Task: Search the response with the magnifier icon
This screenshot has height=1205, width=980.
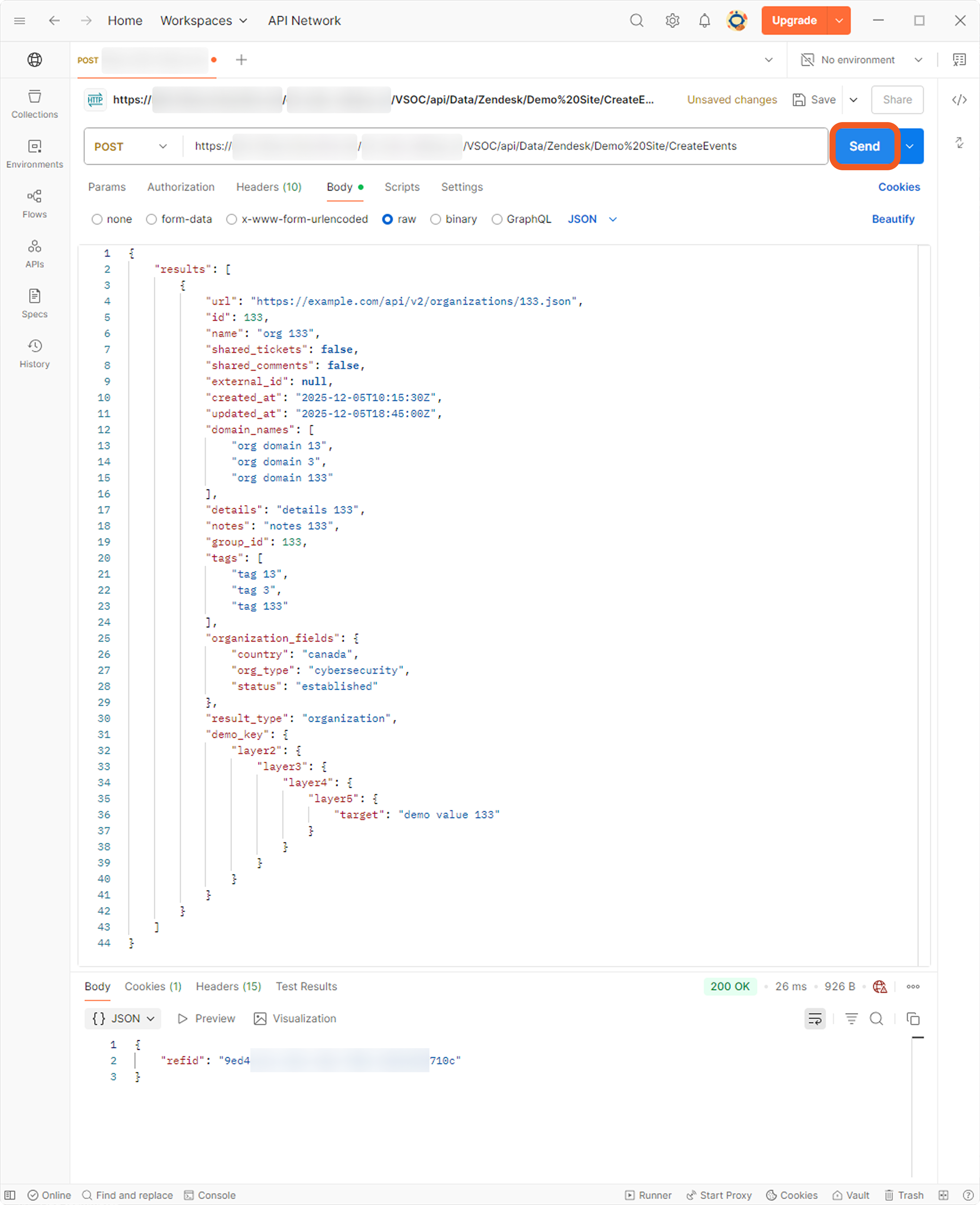Action: [876, 1019]
